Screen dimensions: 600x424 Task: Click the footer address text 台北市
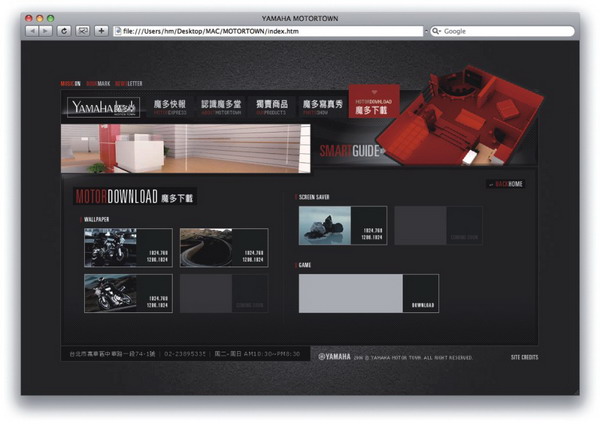(112, 354)
